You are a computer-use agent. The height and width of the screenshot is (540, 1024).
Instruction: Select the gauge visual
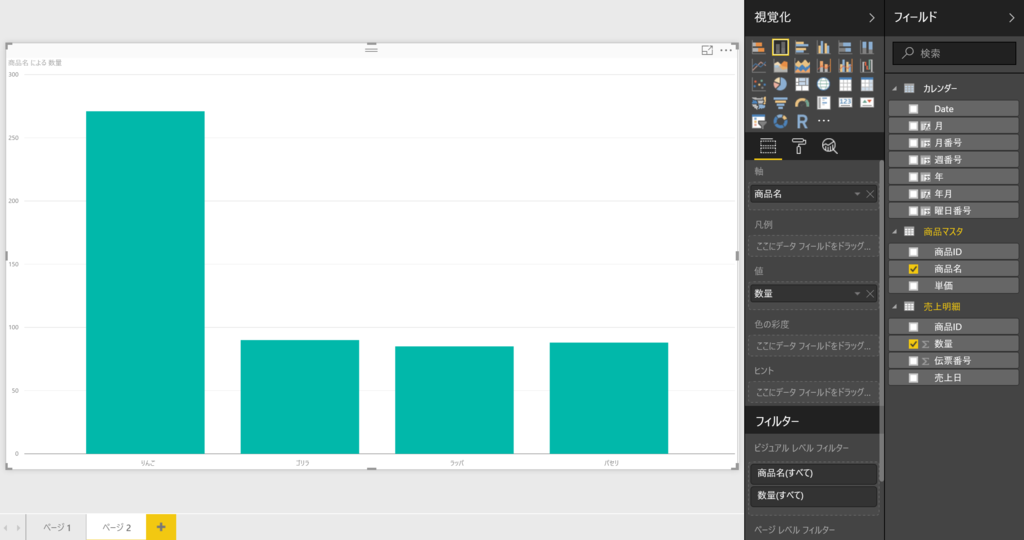pyautogui.click(x=802, y=103)
